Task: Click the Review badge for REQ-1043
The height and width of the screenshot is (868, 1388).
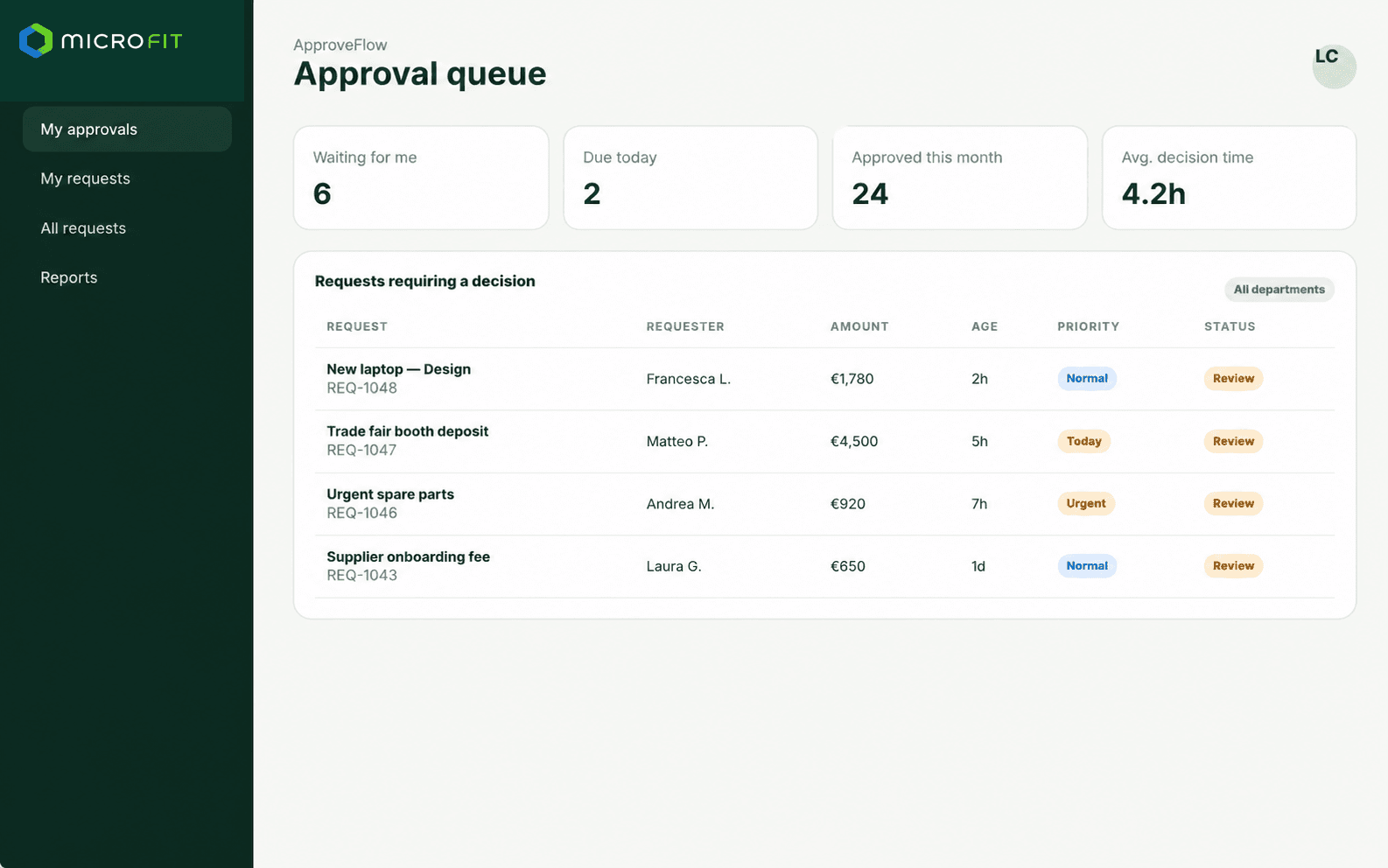Action: pos(1233,566)
